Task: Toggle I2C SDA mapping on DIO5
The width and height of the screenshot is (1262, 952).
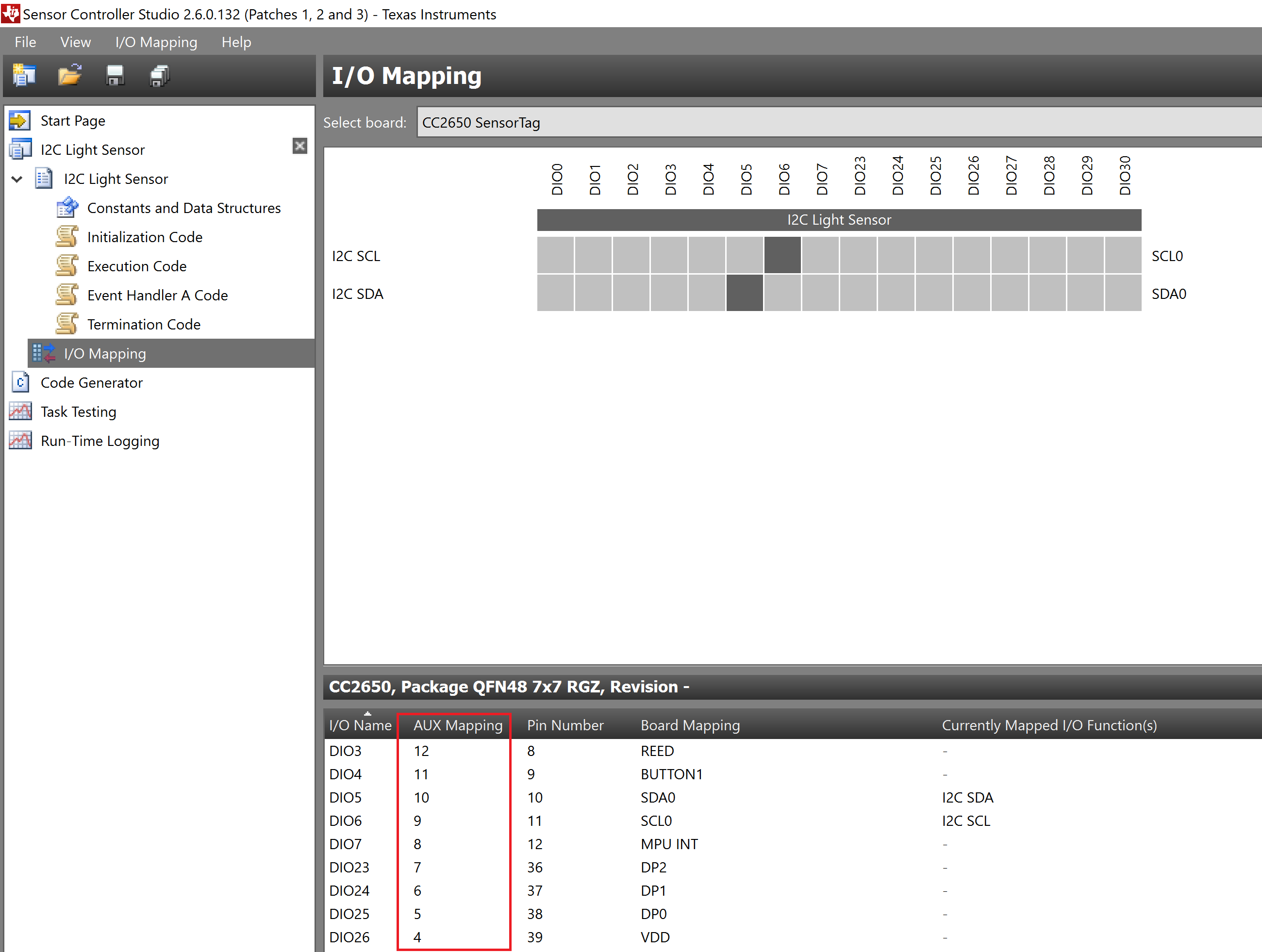Action: pos(745,293)
